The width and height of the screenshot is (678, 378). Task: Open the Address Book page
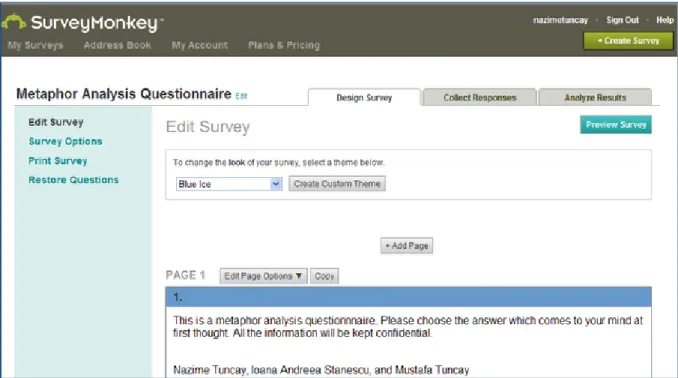(x=117, y=45)
